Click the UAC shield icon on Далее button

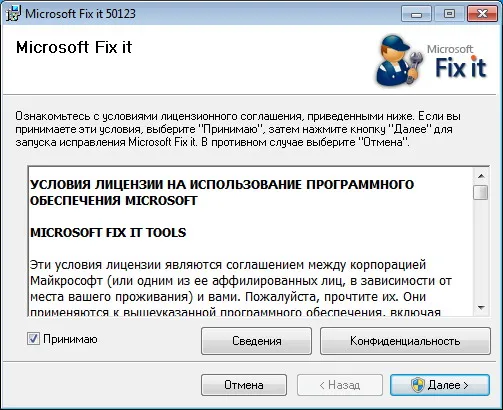[418, 385]
